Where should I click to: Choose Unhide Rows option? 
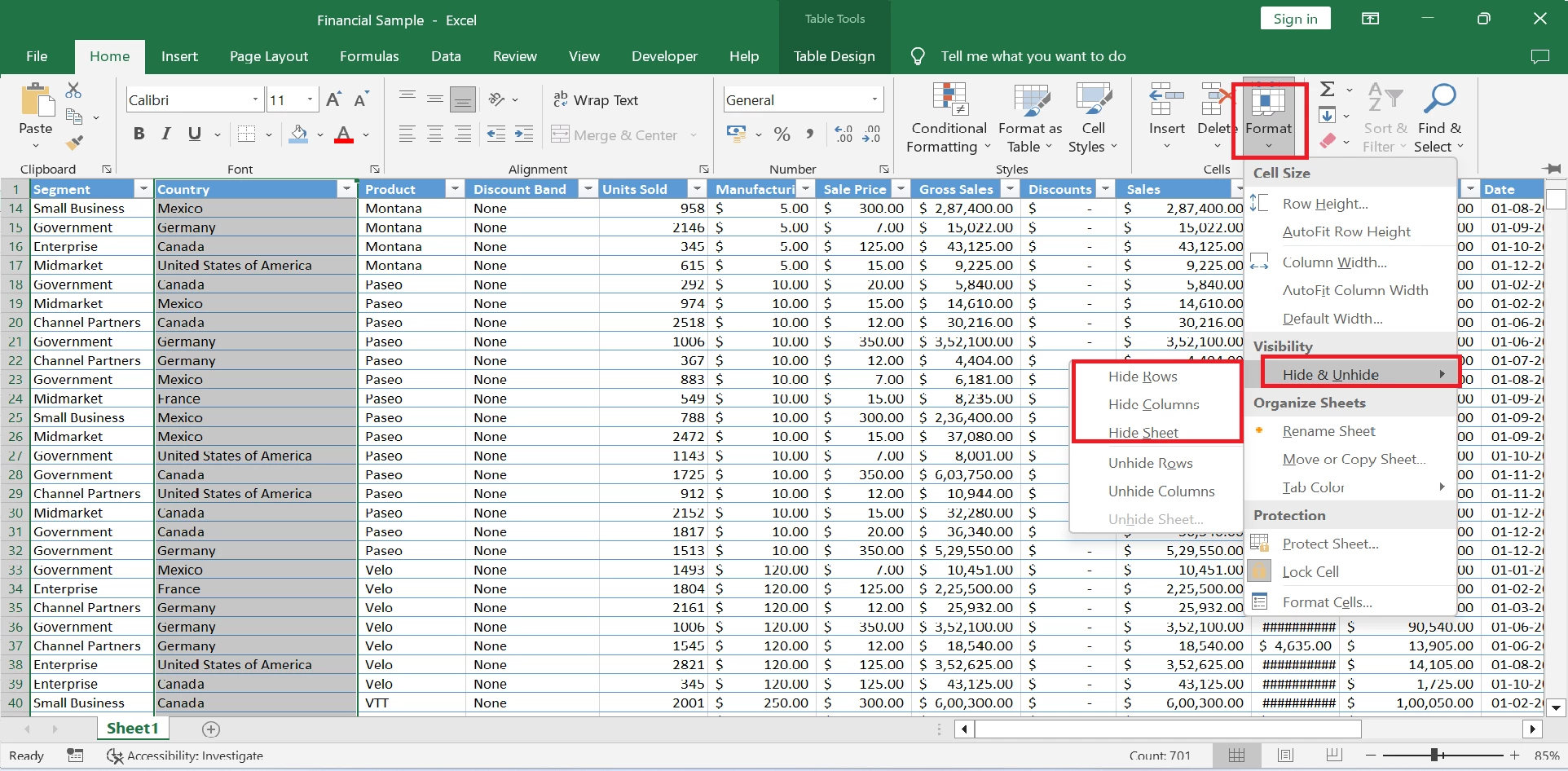[x=1150, y=463]
